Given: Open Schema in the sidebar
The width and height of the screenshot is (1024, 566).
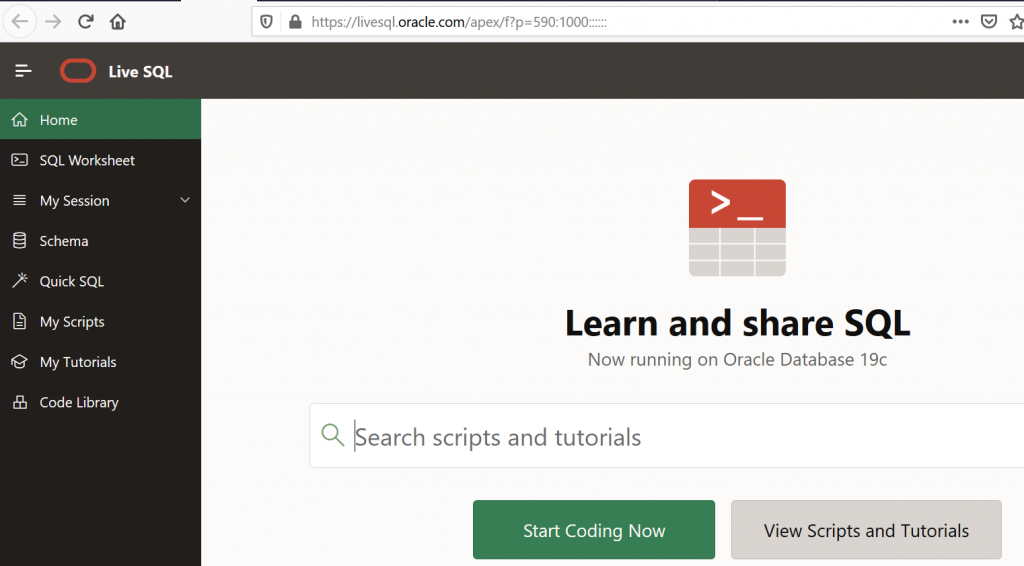Looking at the screenshot, I should 101,241.
